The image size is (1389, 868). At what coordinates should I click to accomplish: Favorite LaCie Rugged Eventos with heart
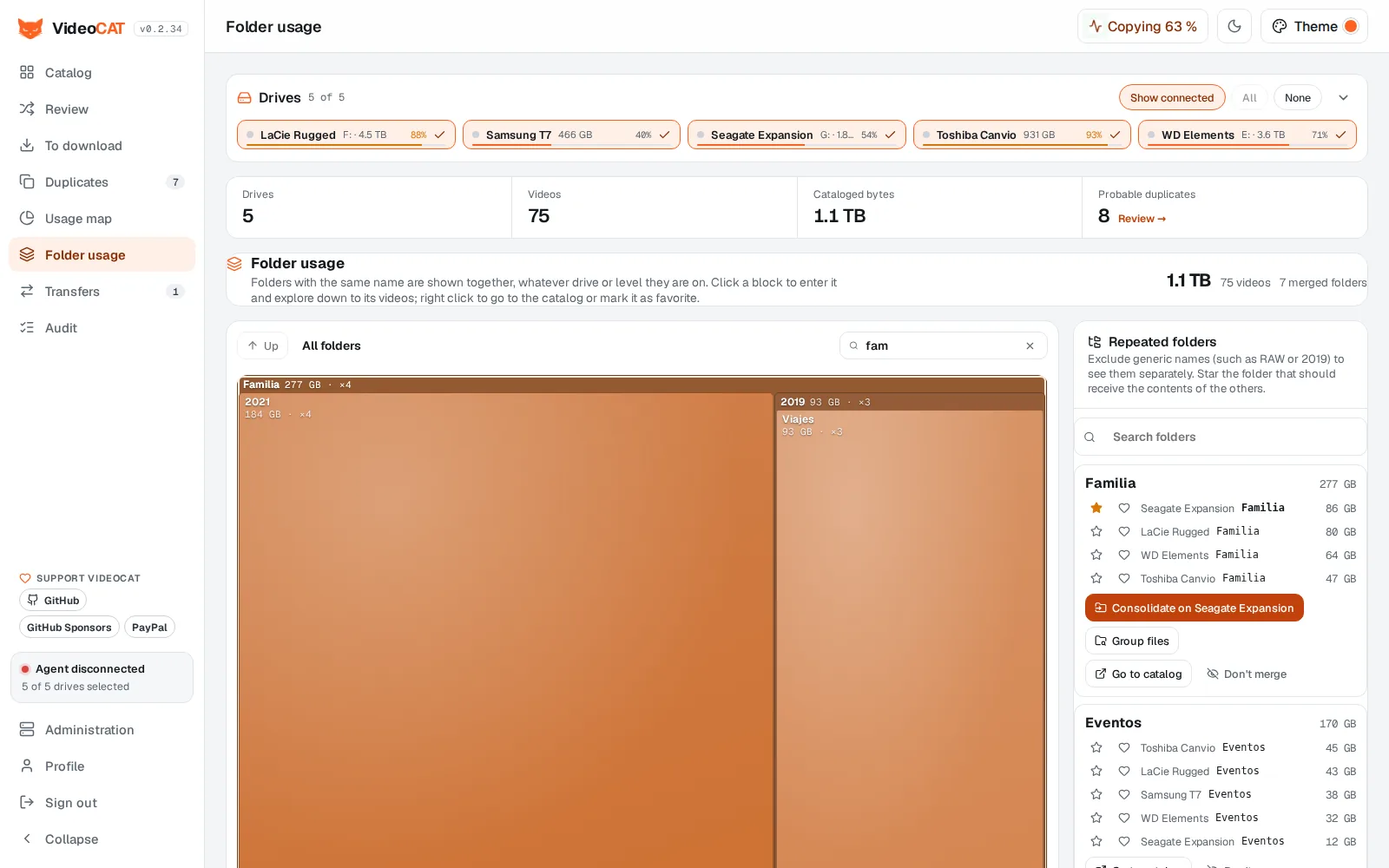[x=1124, y=771]
